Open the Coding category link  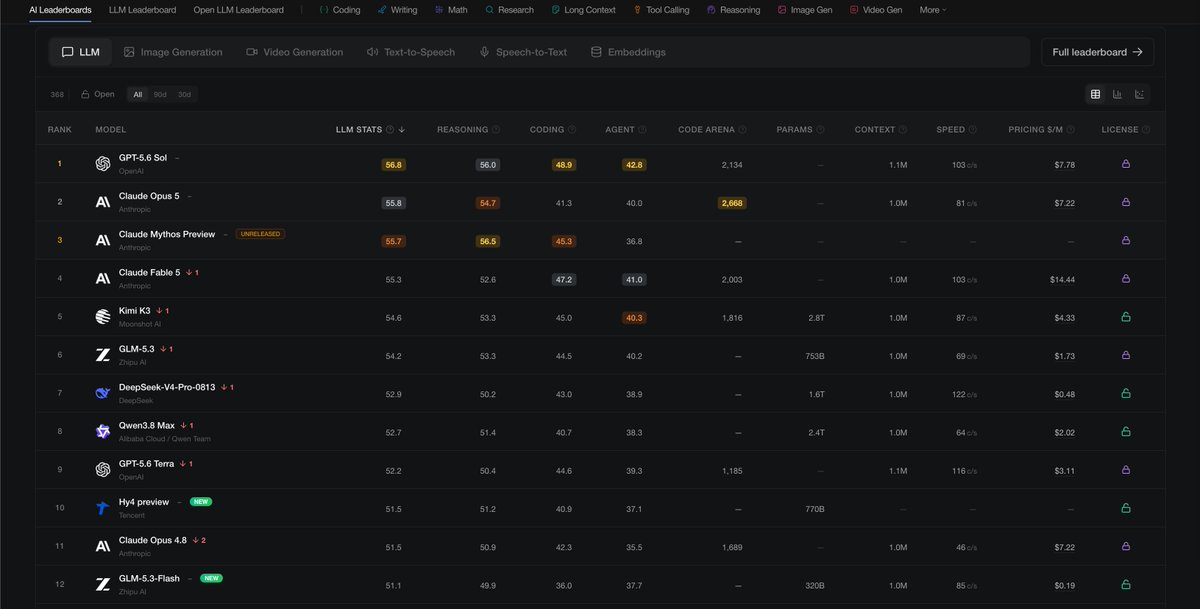(x=340, y=10)
